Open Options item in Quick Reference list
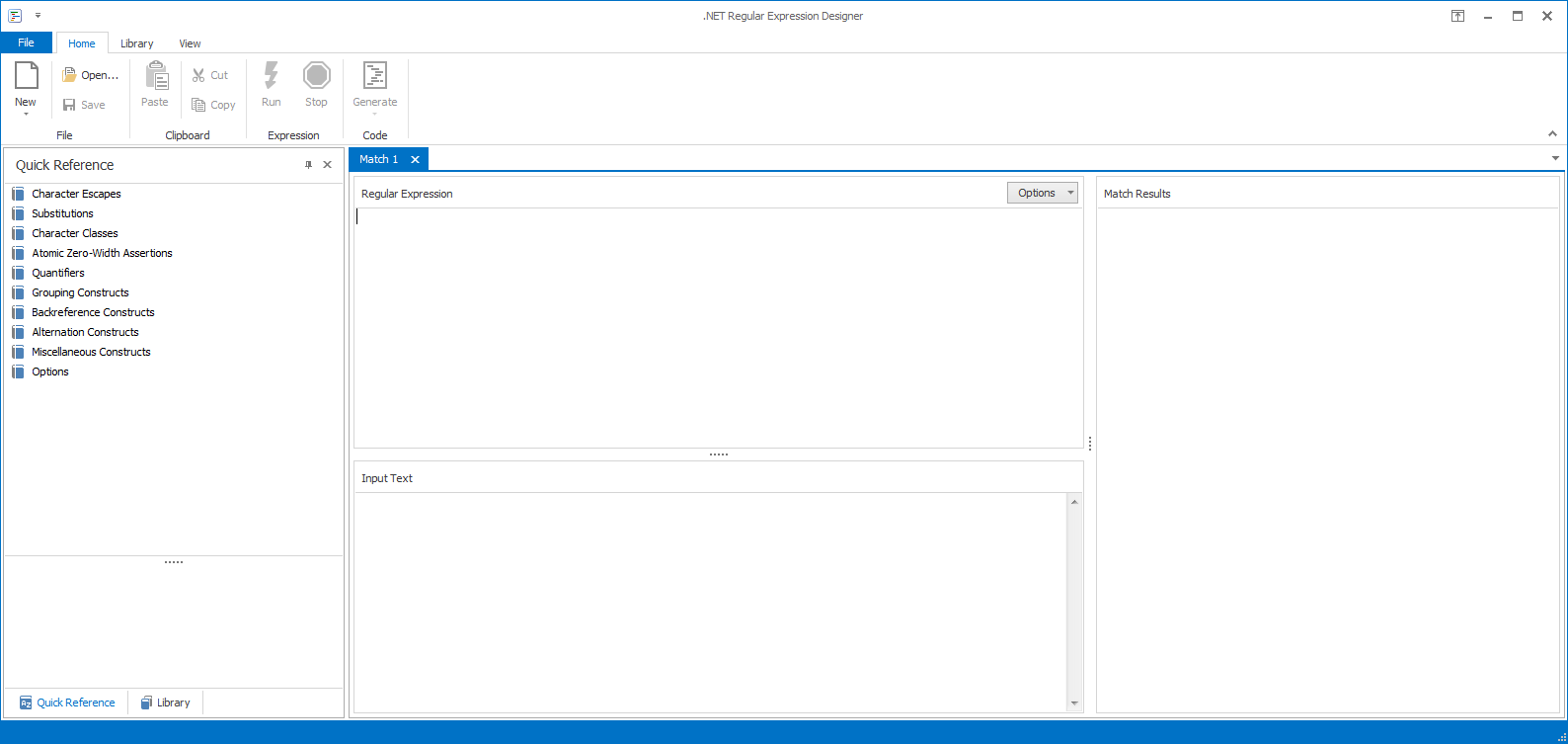 [x=50, y=372]
